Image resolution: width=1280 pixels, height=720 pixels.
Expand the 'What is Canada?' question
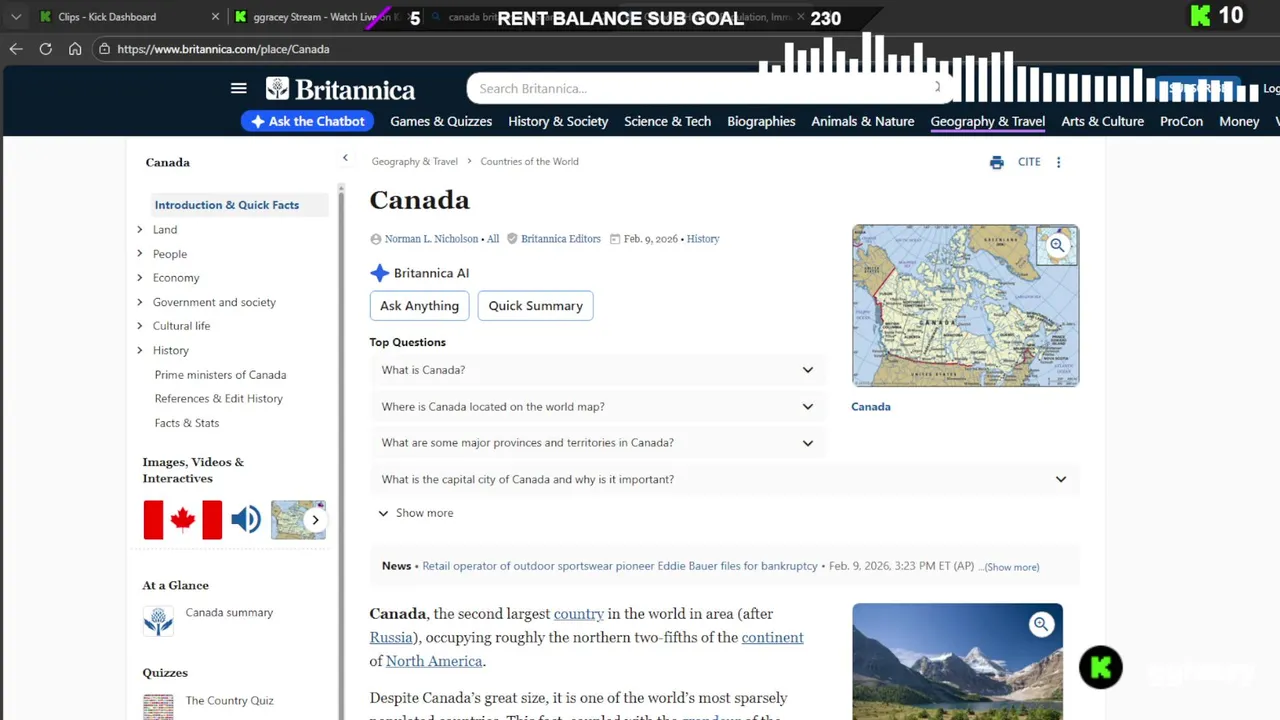597,370
